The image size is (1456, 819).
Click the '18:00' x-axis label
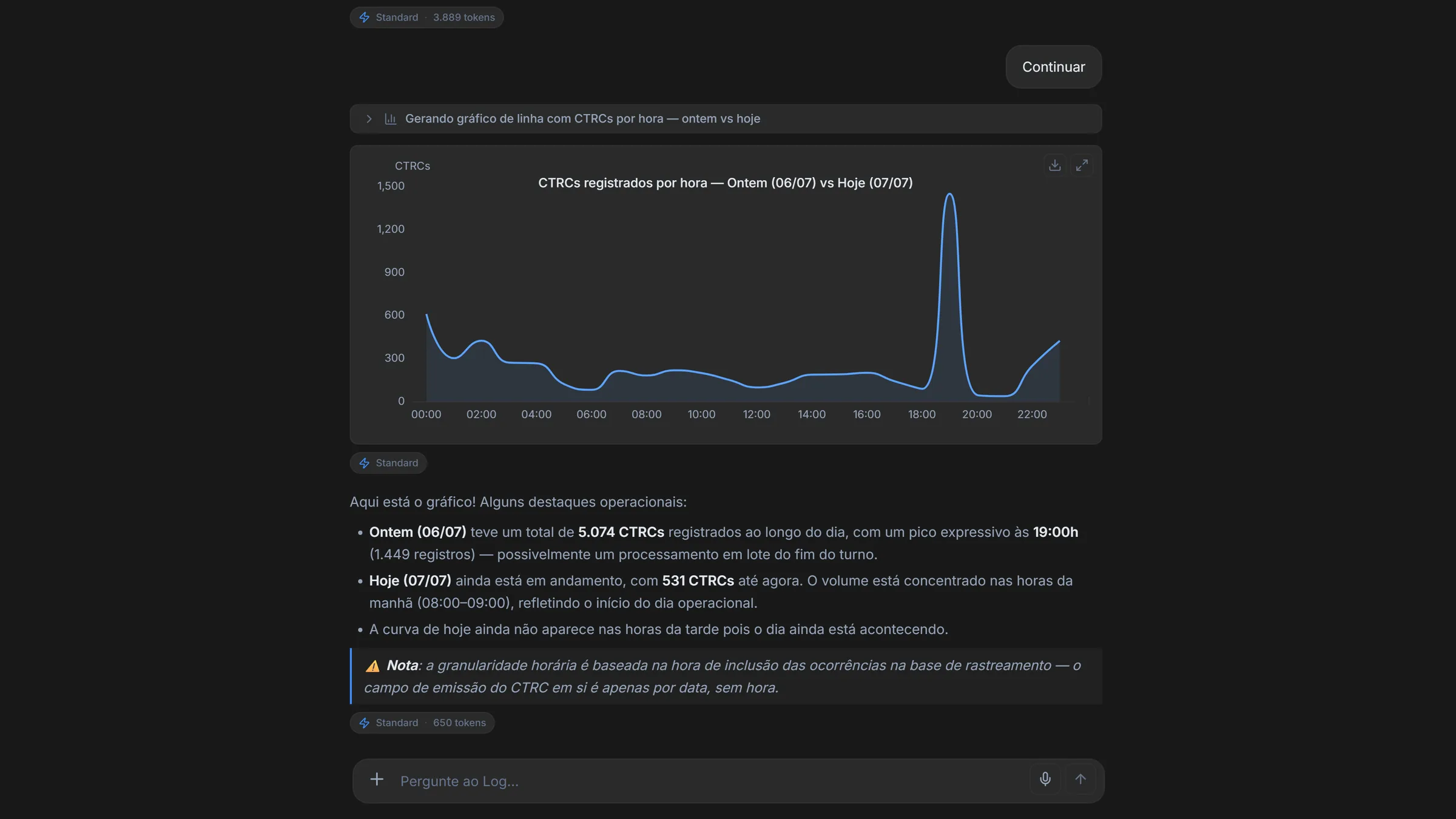pos(922,414)
